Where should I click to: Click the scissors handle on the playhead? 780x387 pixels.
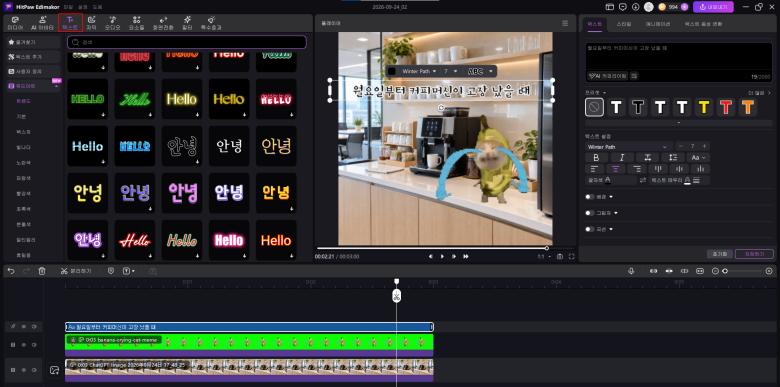coord(396,296)
